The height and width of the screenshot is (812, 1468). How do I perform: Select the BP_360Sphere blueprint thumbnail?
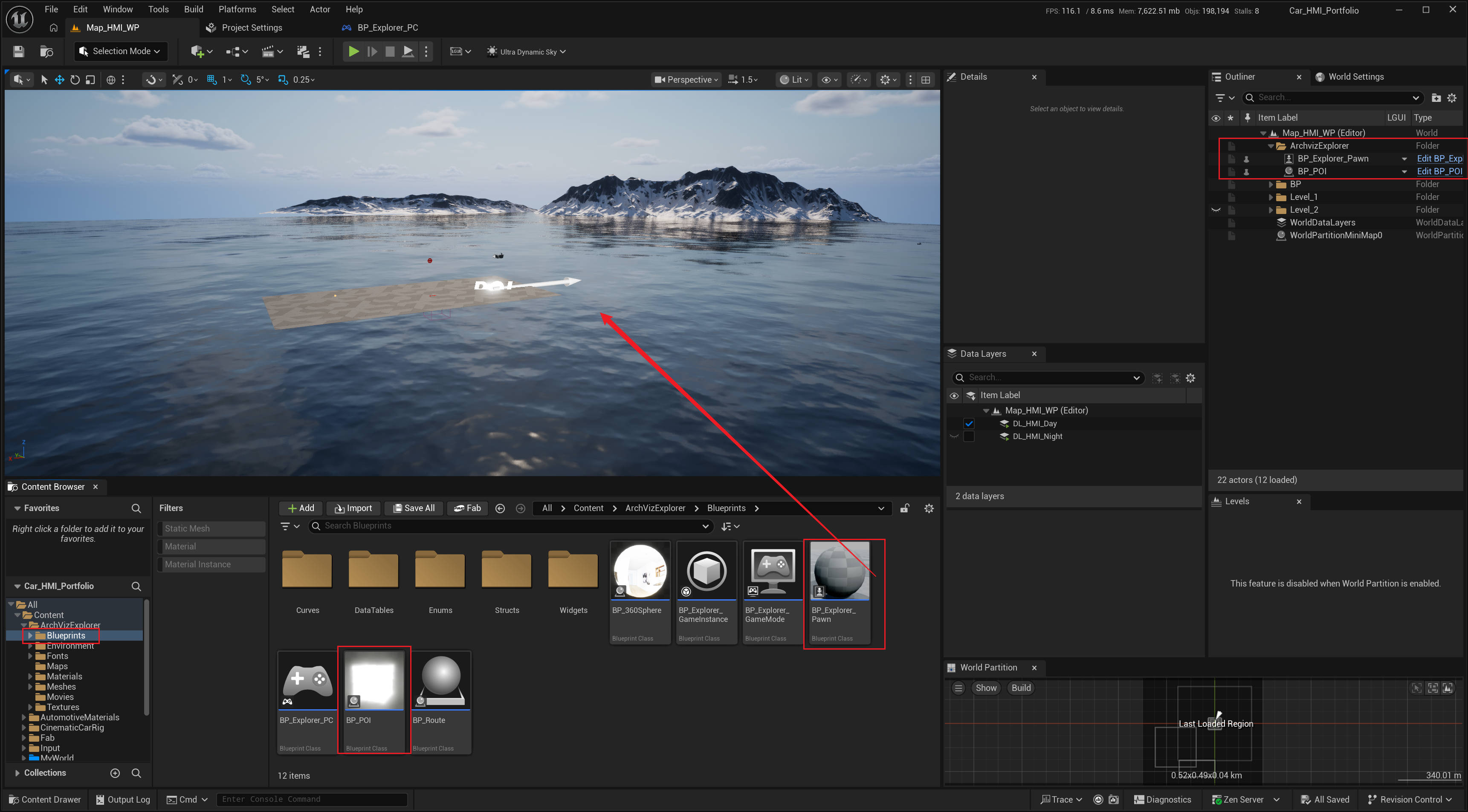640,572
